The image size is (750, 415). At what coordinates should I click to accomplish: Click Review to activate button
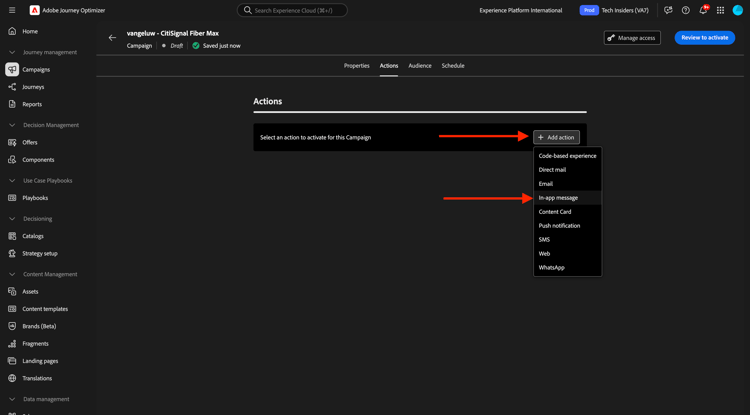tap(705, 38)
